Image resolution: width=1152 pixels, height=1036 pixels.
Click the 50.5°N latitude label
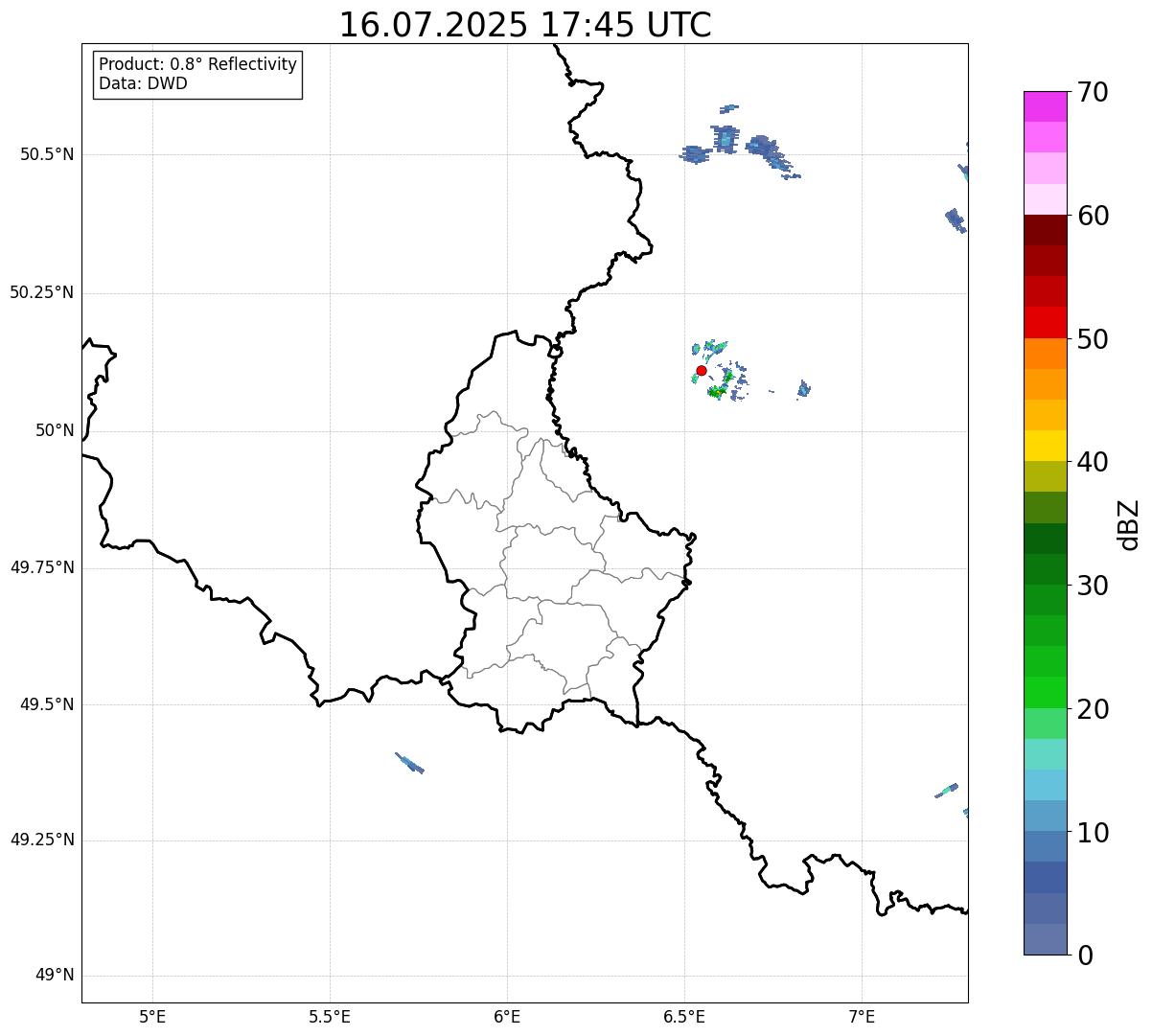47,154
